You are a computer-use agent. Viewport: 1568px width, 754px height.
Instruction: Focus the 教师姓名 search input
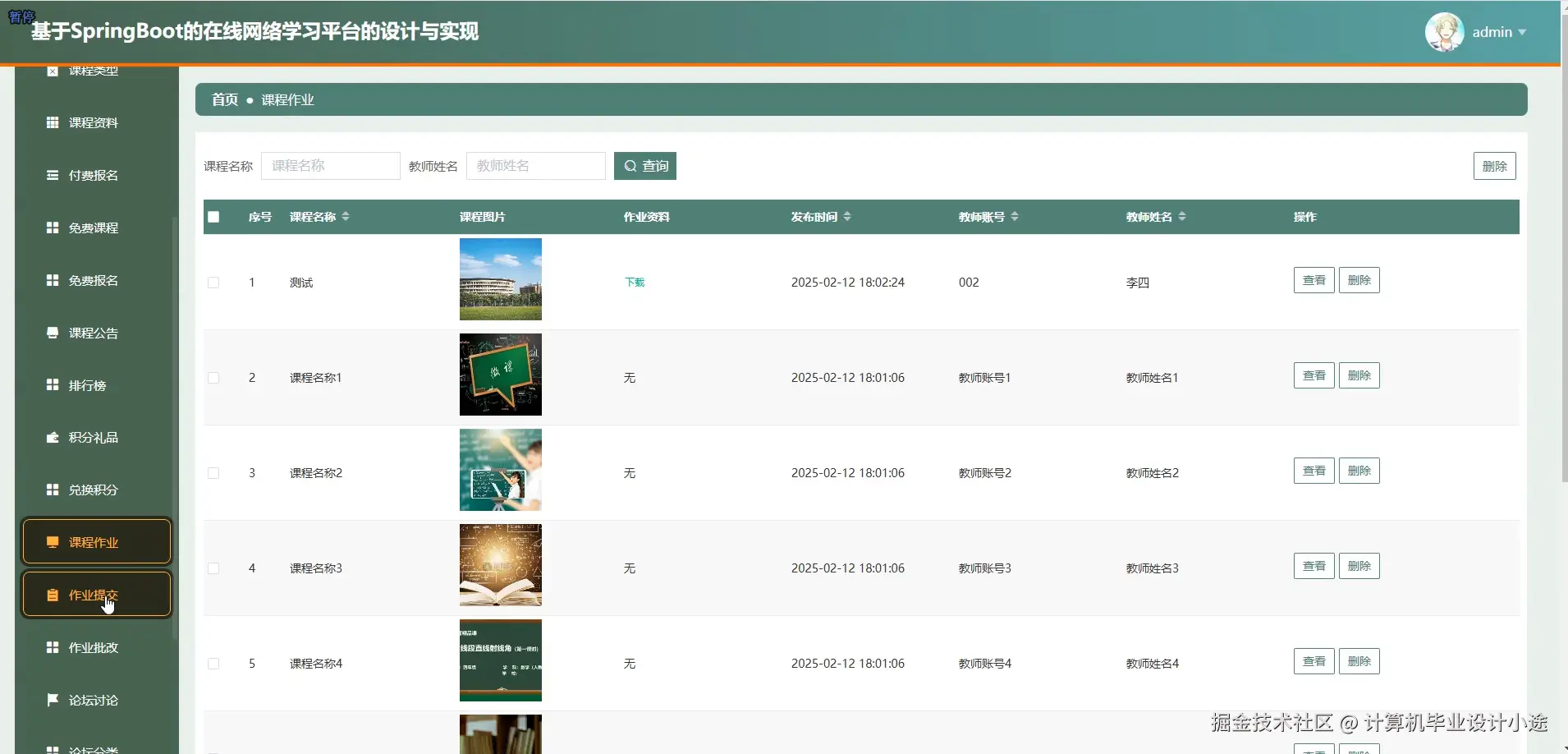(x=536, y=166)
